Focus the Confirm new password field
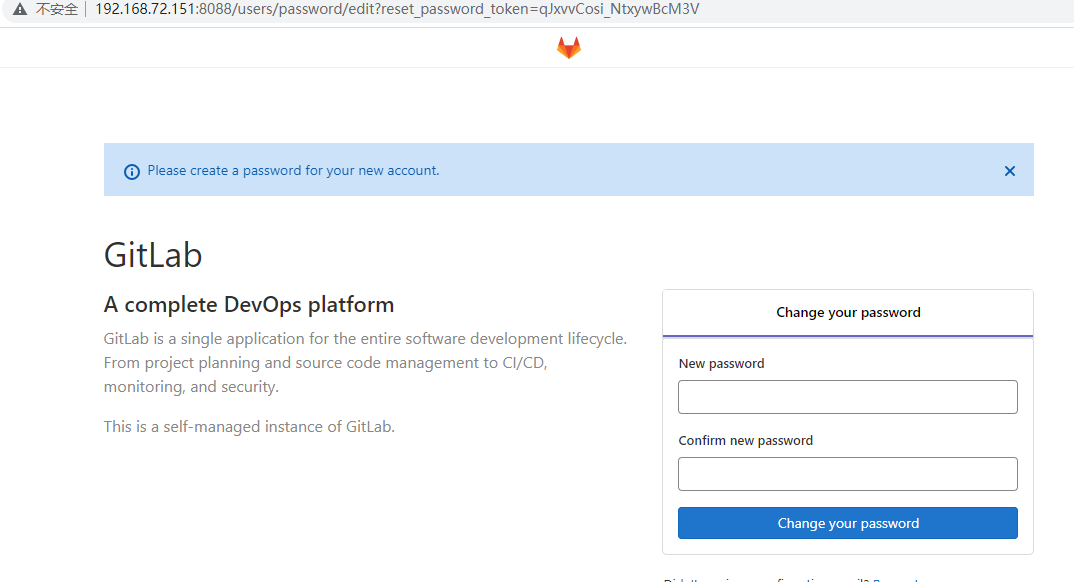1074x582 pixels. (847, 474)
